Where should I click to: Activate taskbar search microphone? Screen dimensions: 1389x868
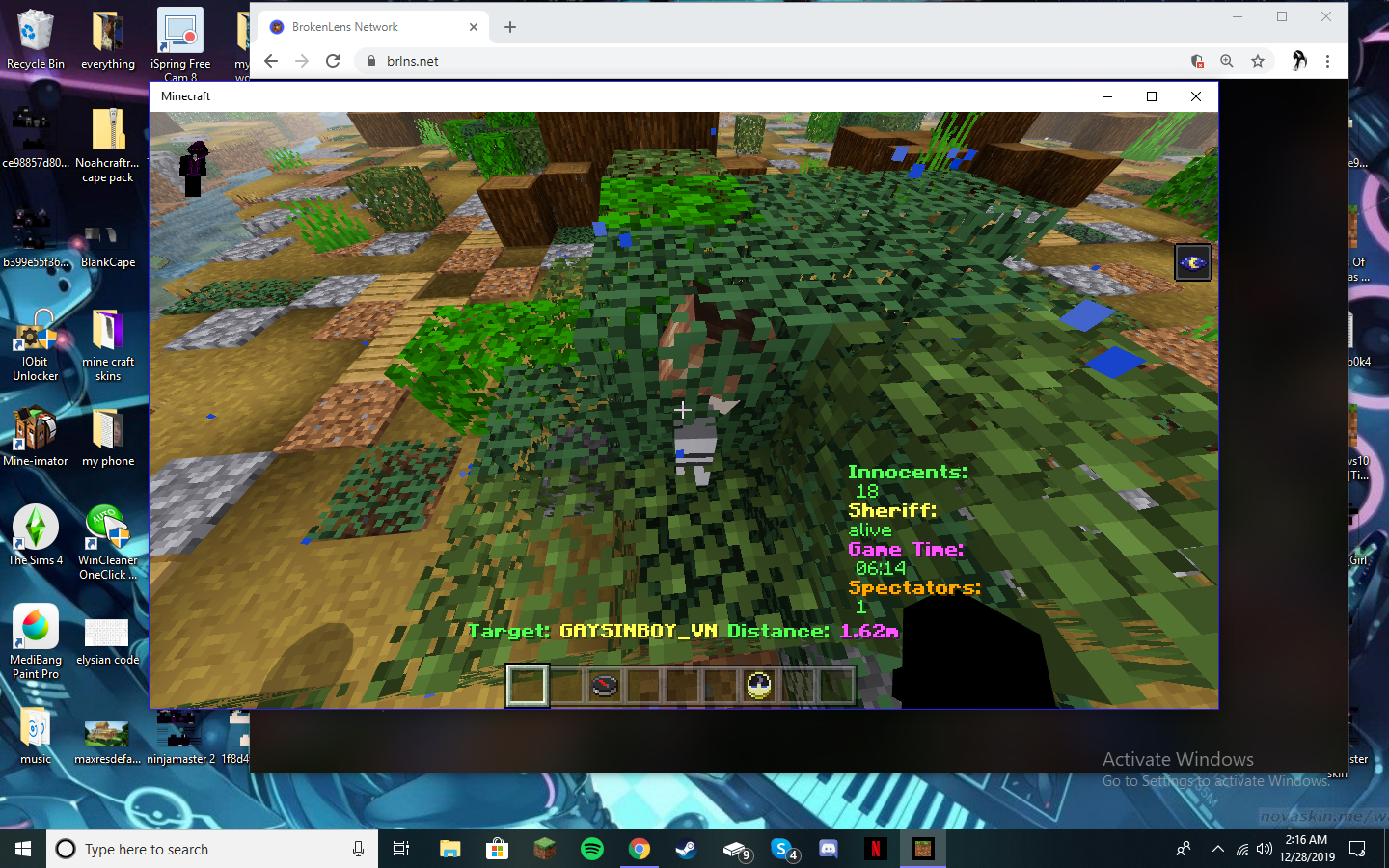click(x=358, y=849)
